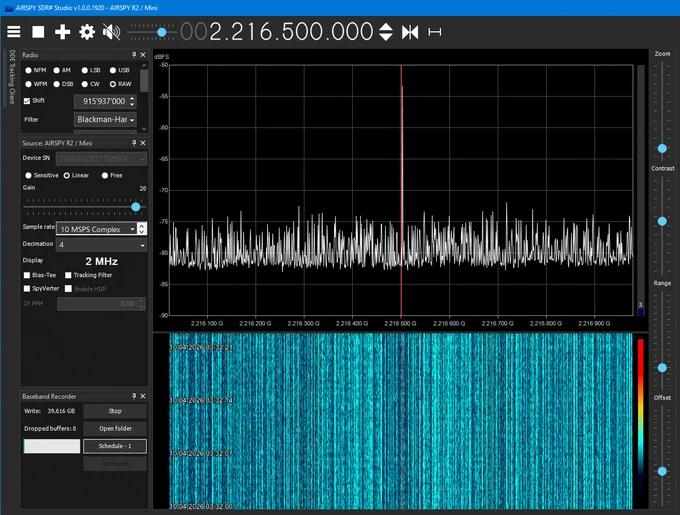Enable the Bias-Tee checkbox

(x=27, y=275)
